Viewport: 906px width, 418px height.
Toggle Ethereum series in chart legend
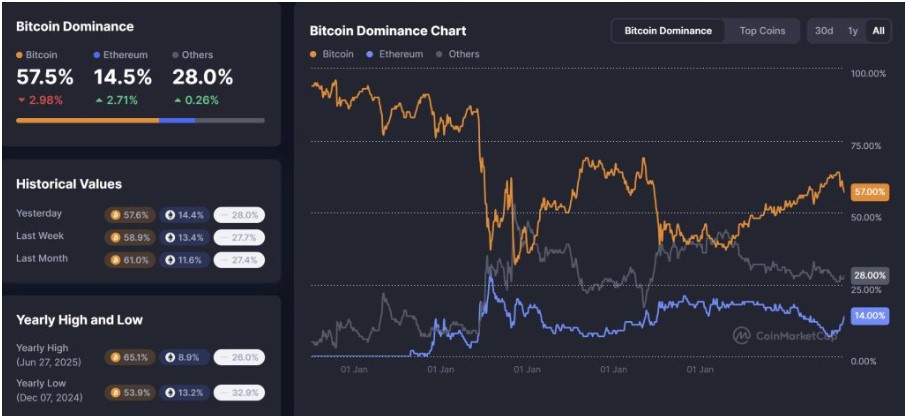395,54
